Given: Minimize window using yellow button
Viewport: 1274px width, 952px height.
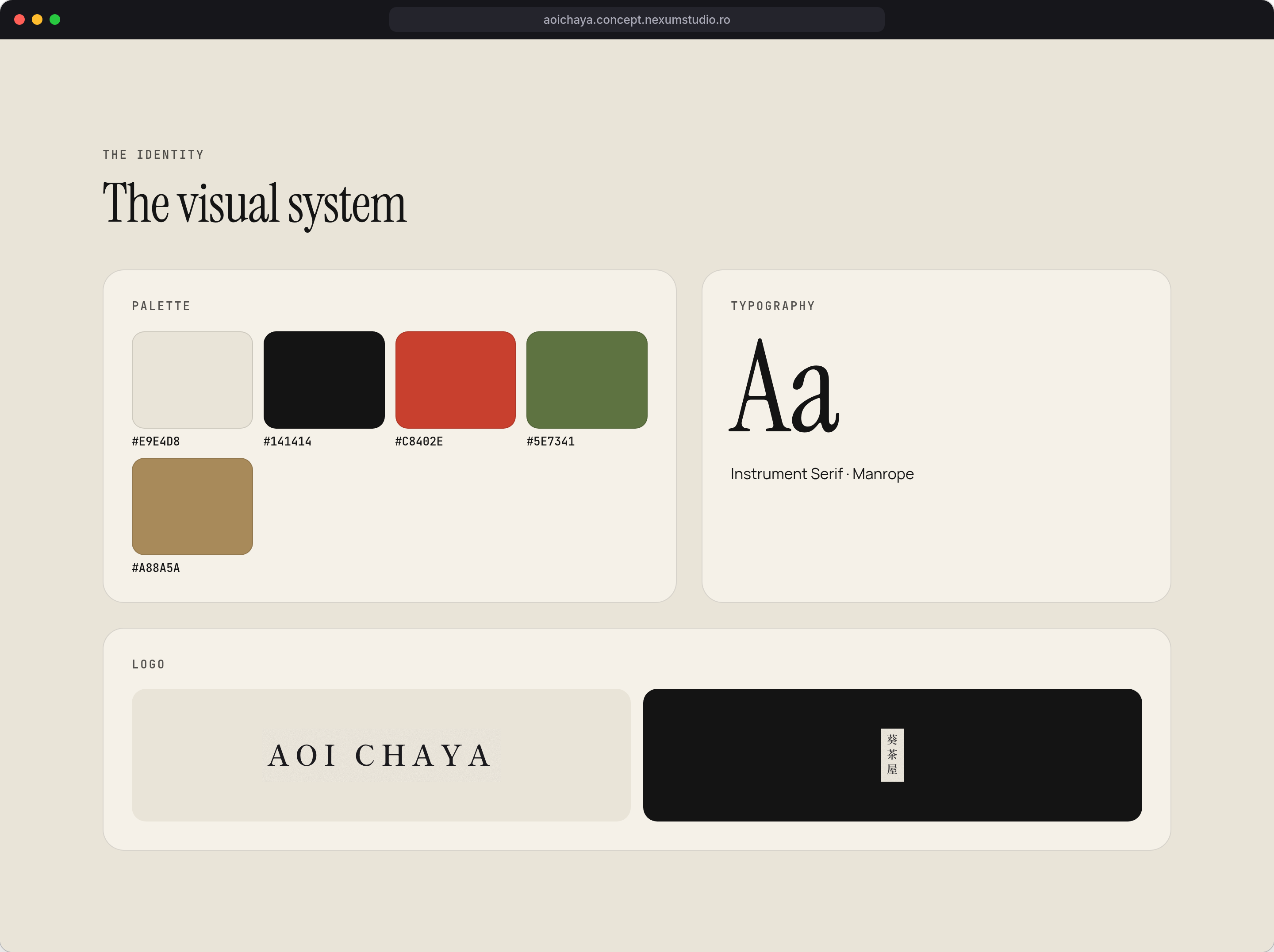Looking at the screenshot, I should point(37,19).
